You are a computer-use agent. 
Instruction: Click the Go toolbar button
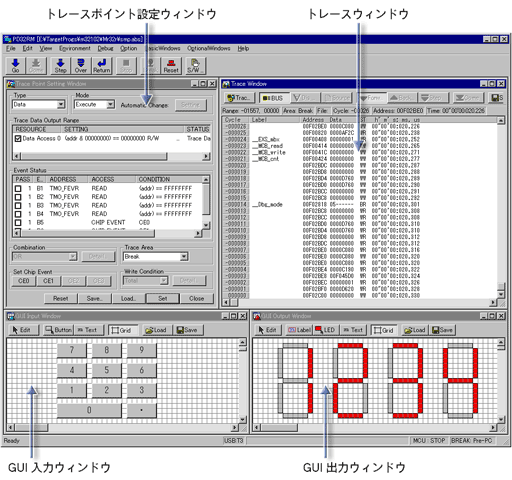coord(15,66)
